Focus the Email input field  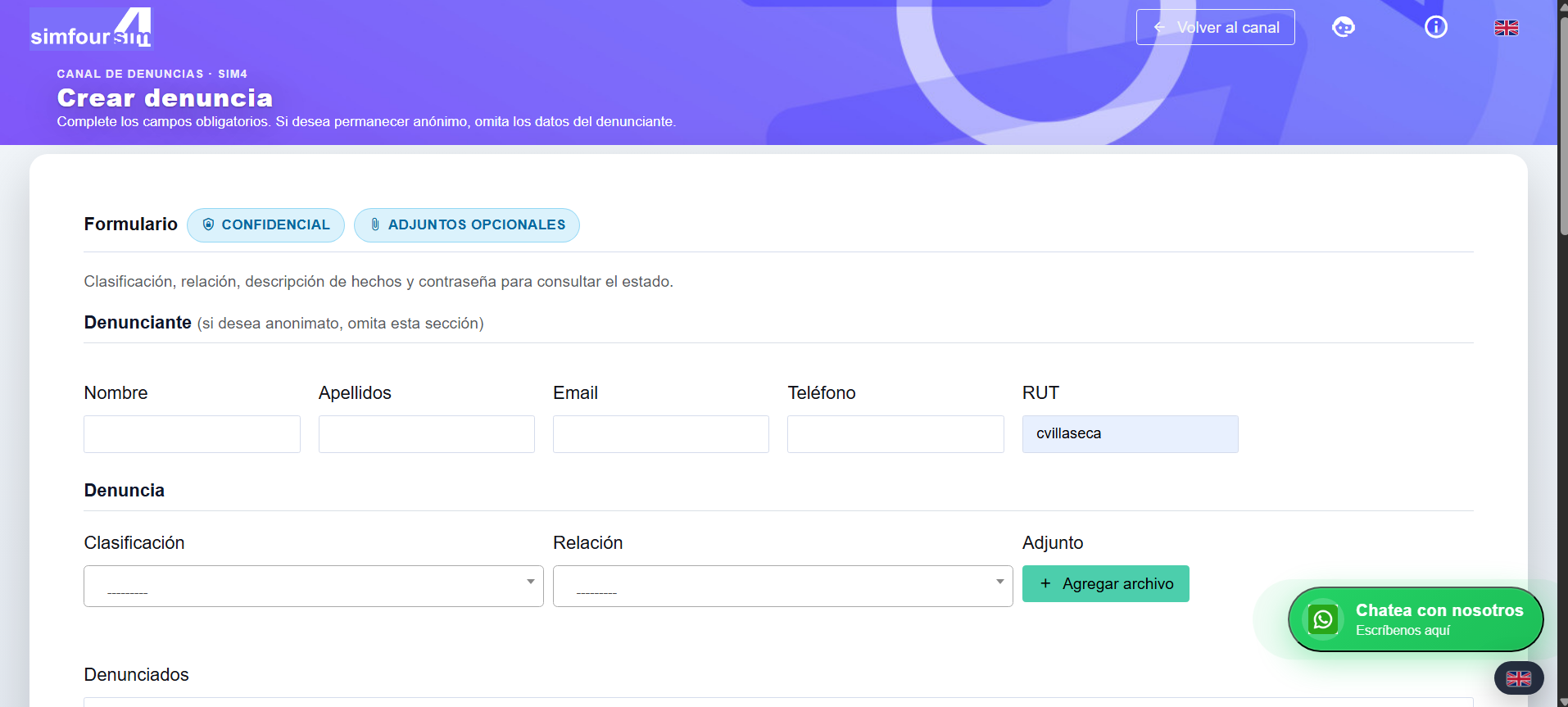point(661,434)
